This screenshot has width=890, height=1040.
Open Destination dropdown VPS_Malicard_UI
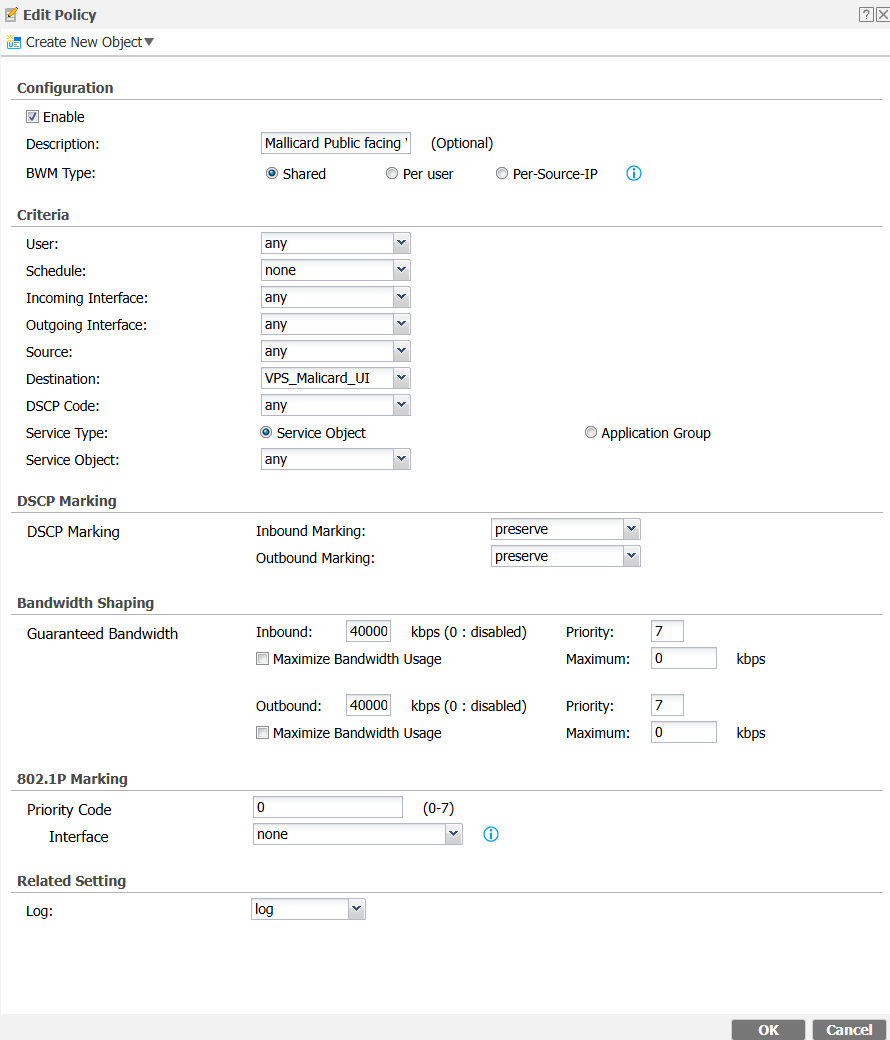[x=336, y=378]
